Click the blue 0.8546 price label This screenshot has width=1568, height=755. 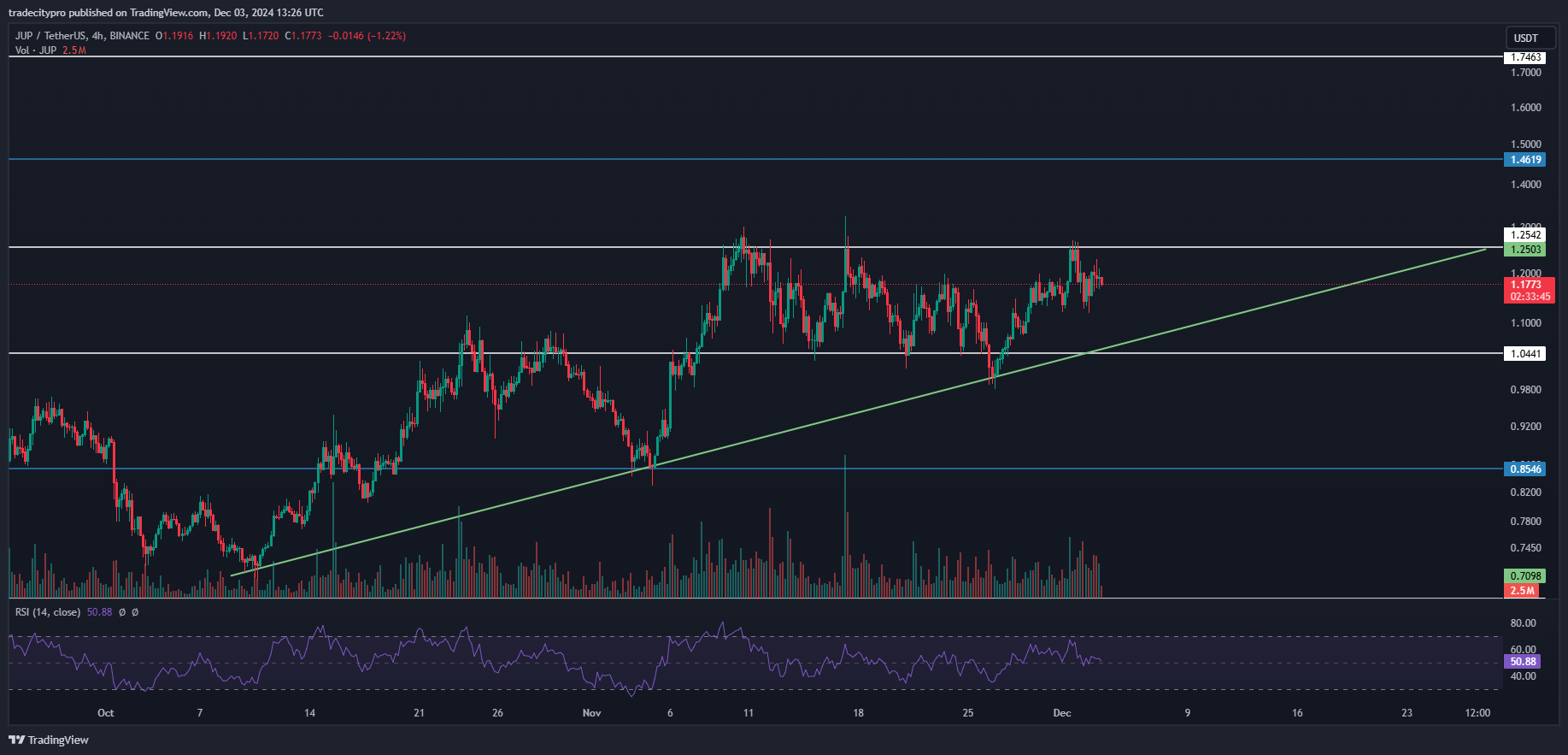pyautogui.click(x=1525, y=469)
